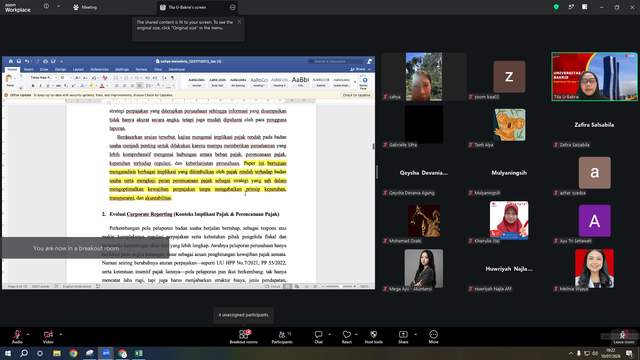
Task: Click the 4 unassigned participants tooltip
Action: pyautogui.click(x=243, y=315)
